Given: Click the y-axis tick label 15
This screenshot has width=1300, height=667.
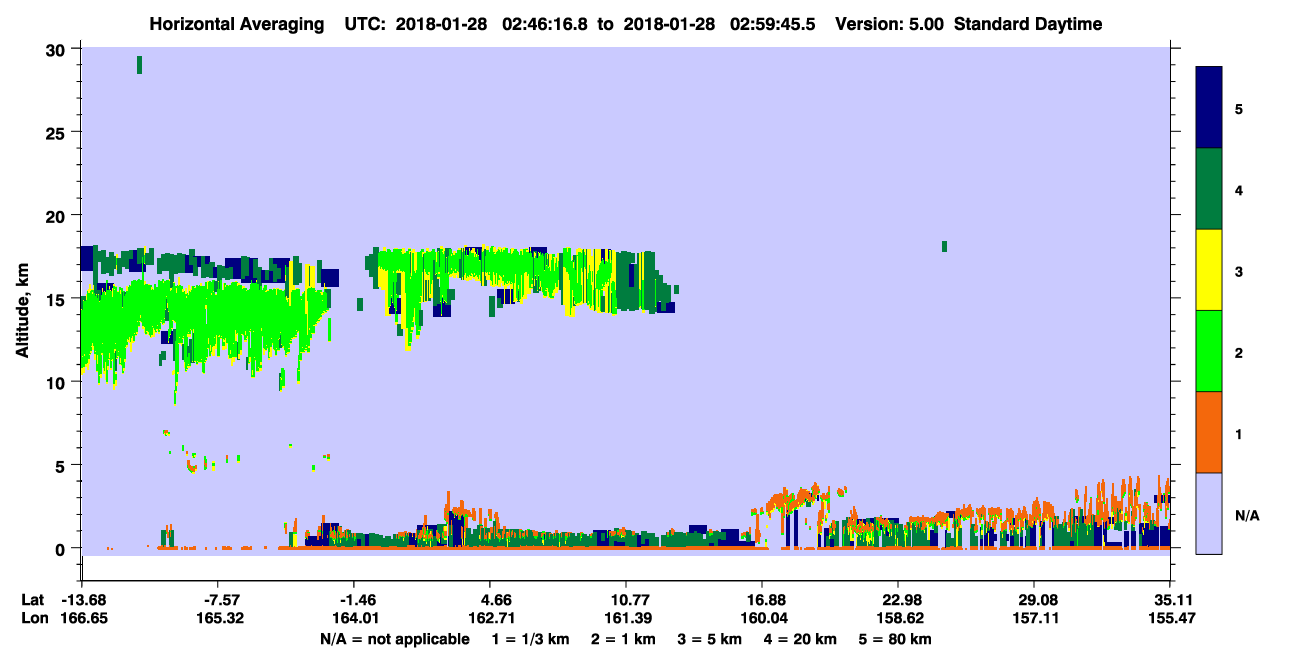Looking at the screenshot, I should click(57, 299).
